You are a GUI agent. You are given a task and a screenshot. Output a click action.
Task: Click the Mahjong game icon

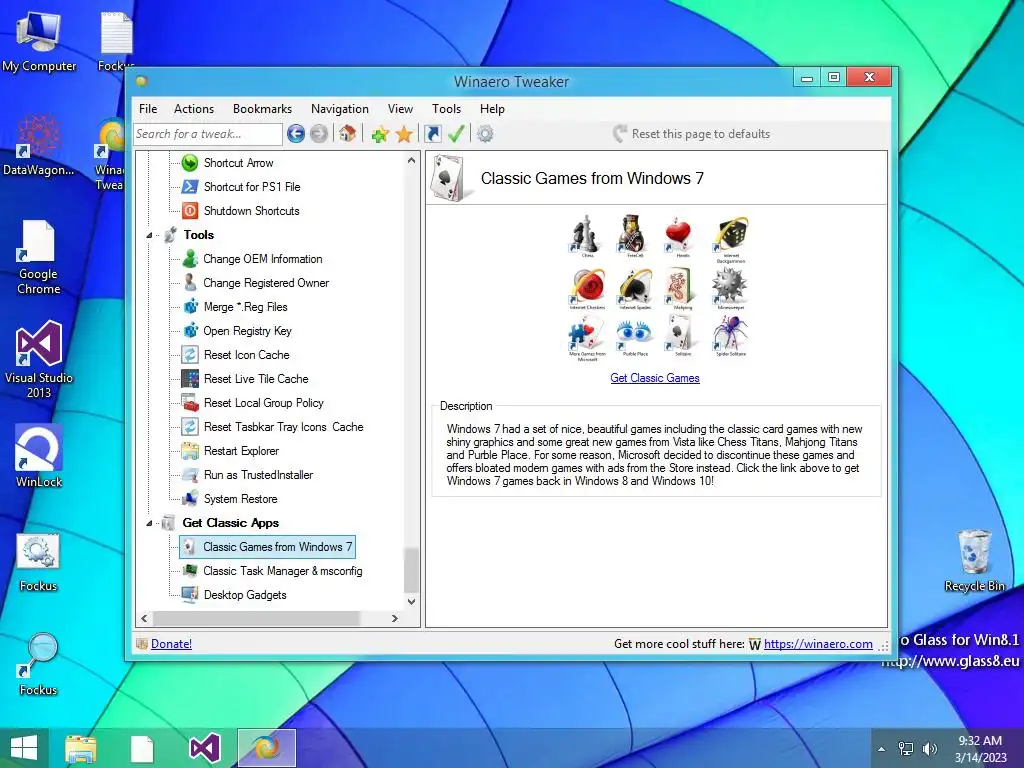pyautogui.click(x=680, y=286)
